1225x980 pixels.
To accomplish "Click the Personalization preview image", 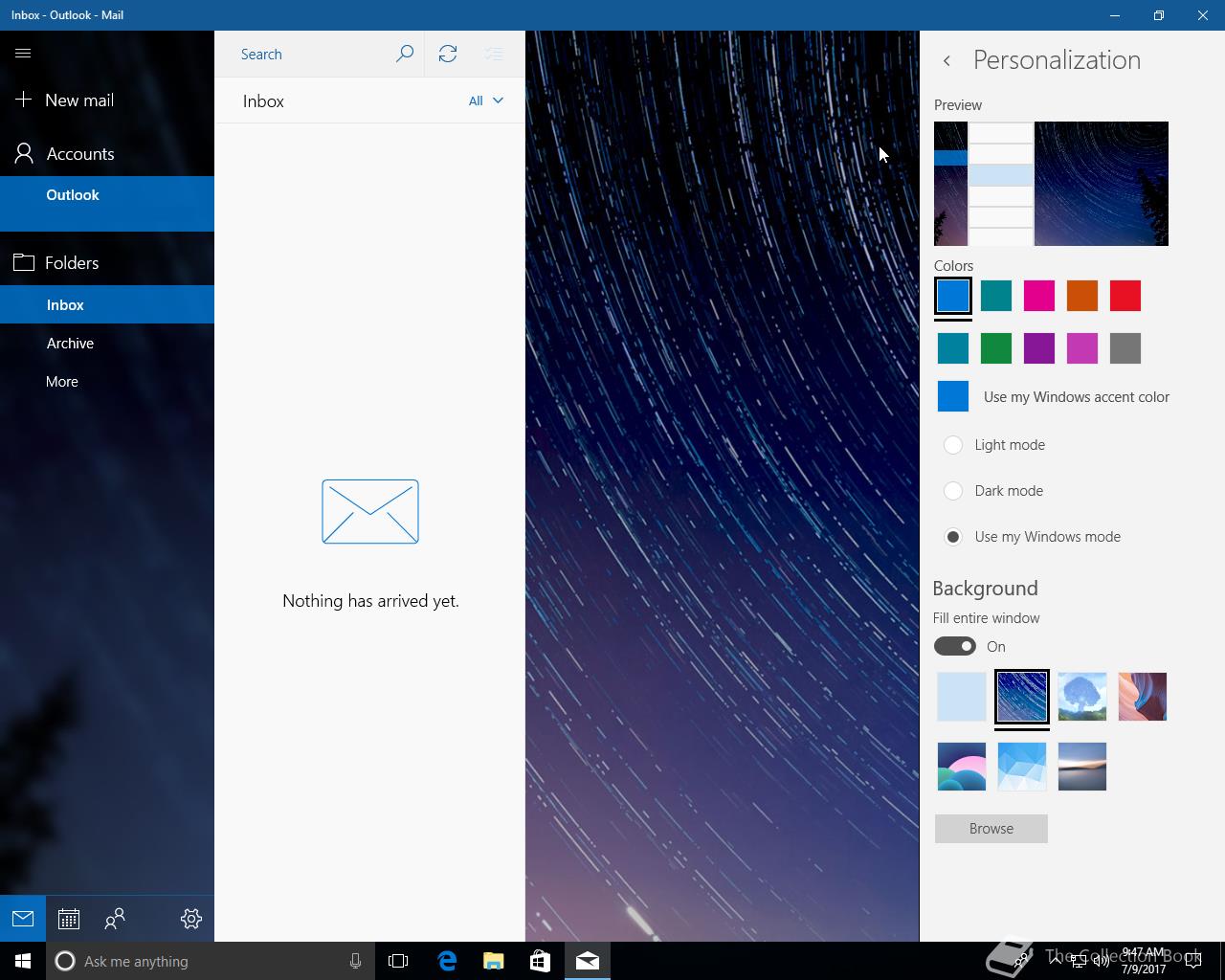I will coord(1051,184).
